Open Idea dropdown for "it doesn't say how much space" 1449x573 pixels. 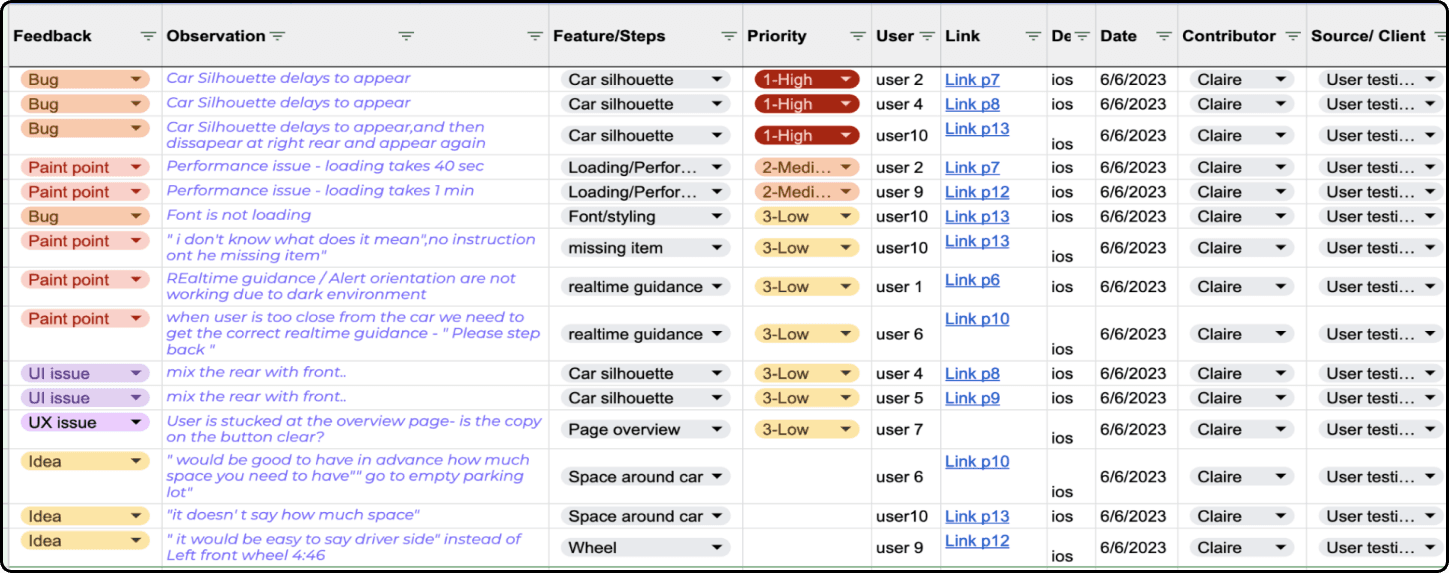pos(85,516)
